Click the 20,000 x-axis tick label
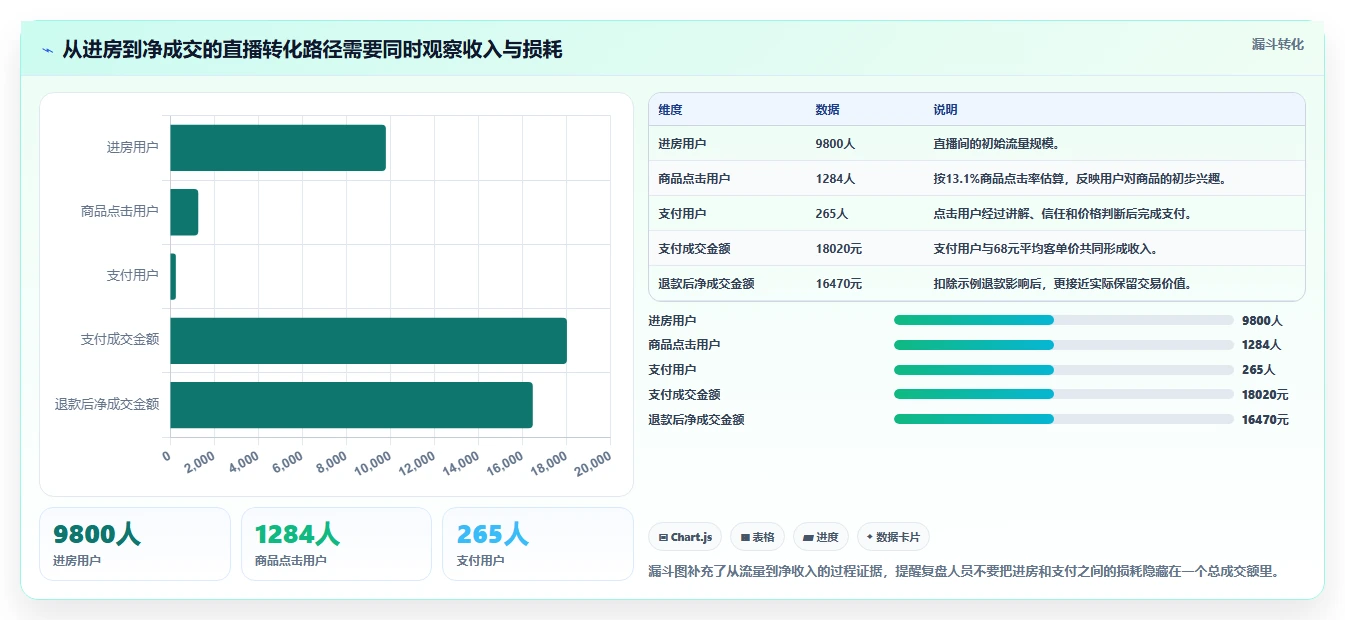Image resolution: width=1345 pixels, height=620 pixels. pos(592,463)
